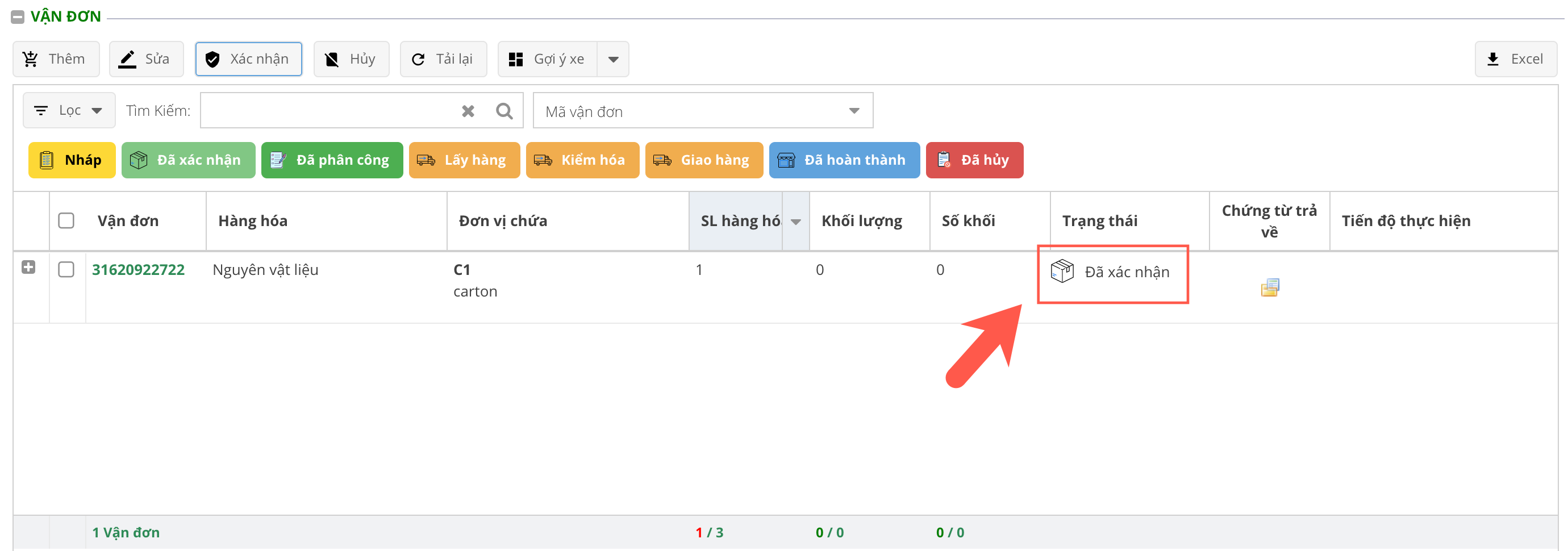Click the magnifier search icon
The width and height of the screenshot is (1568, 551).
[x=504, y=111]
